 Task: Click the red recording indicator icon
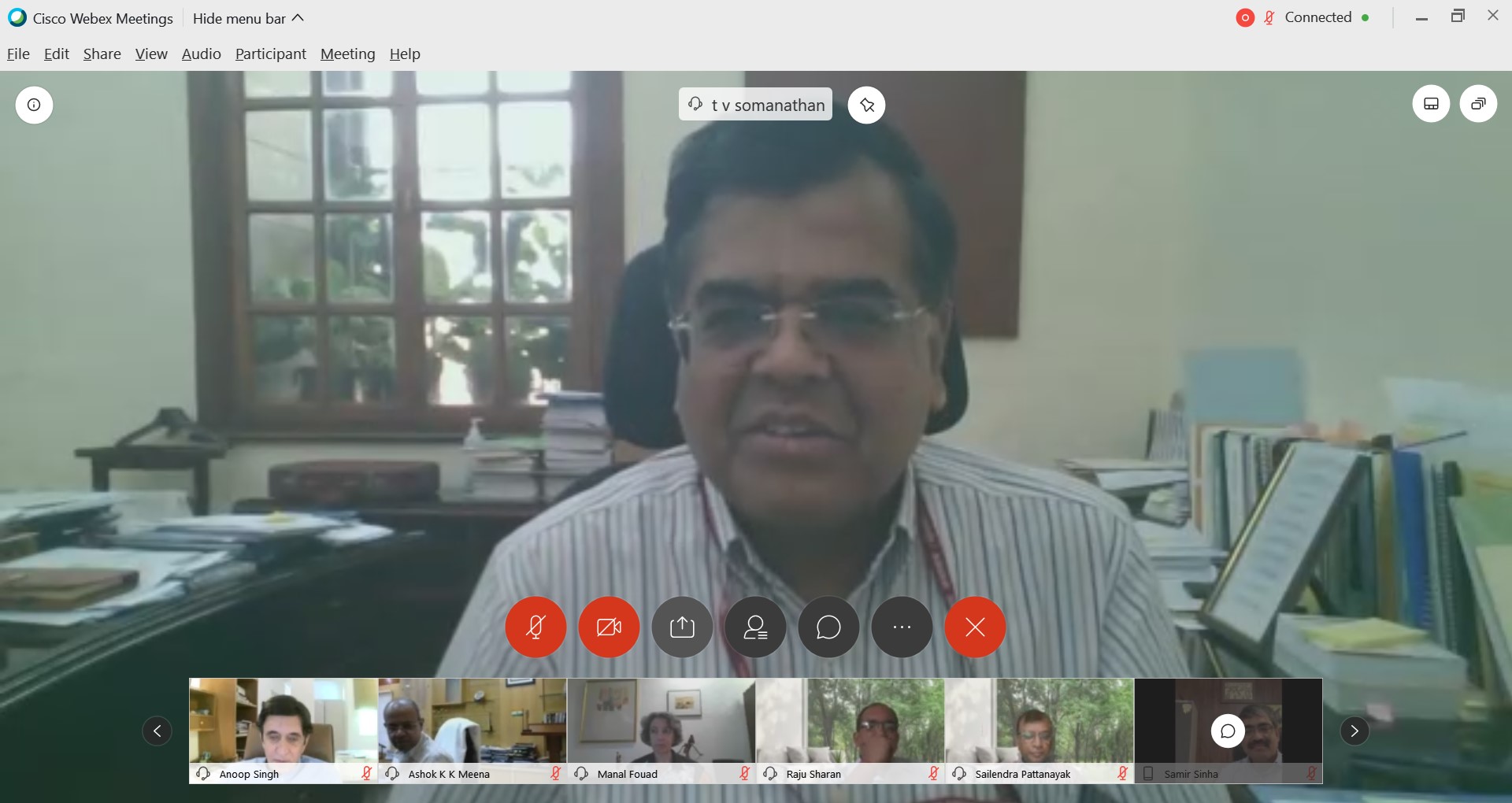(x=1245, y=17)
